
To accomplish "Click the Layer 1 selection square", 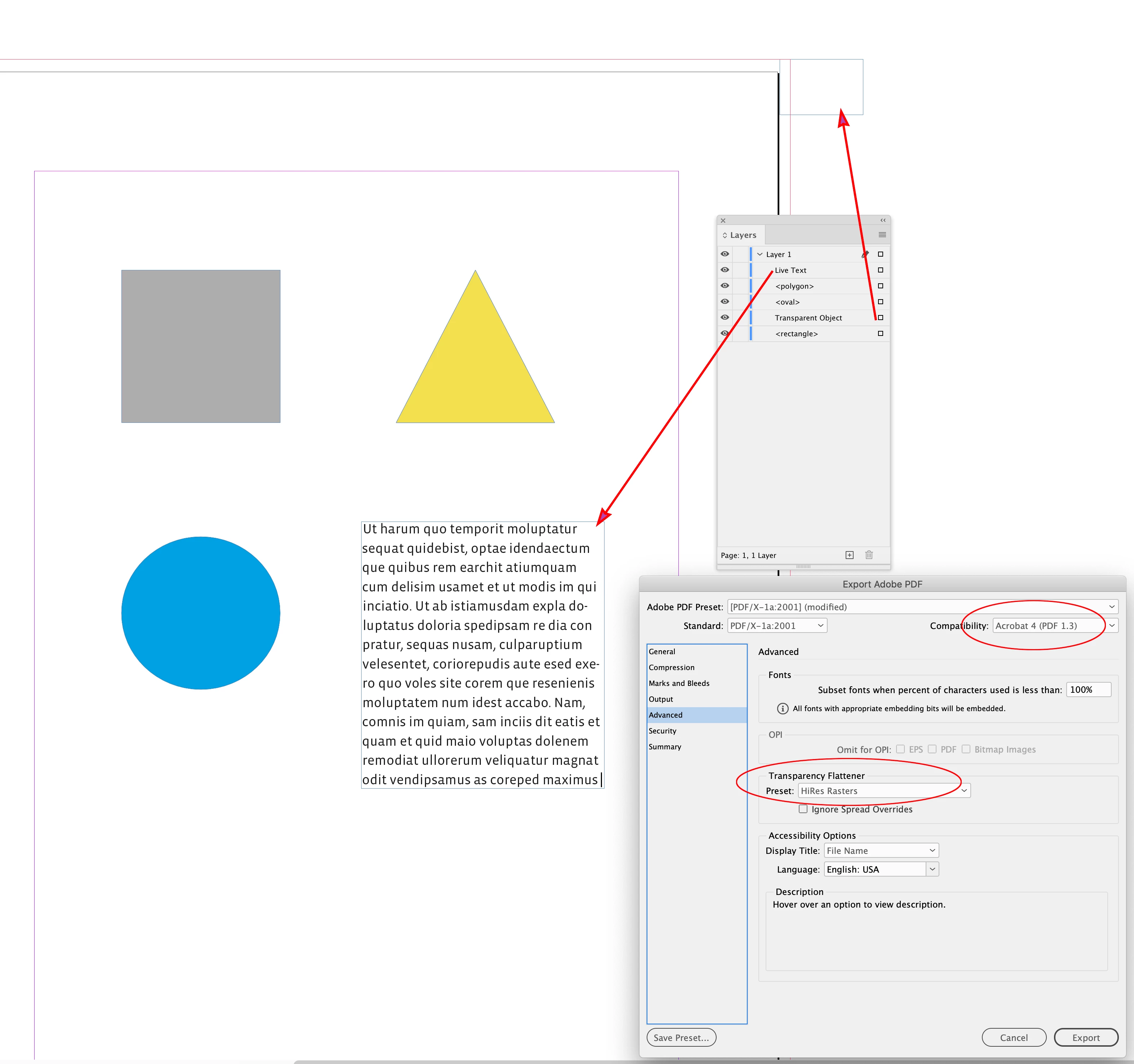I will (x=880, y=254).
